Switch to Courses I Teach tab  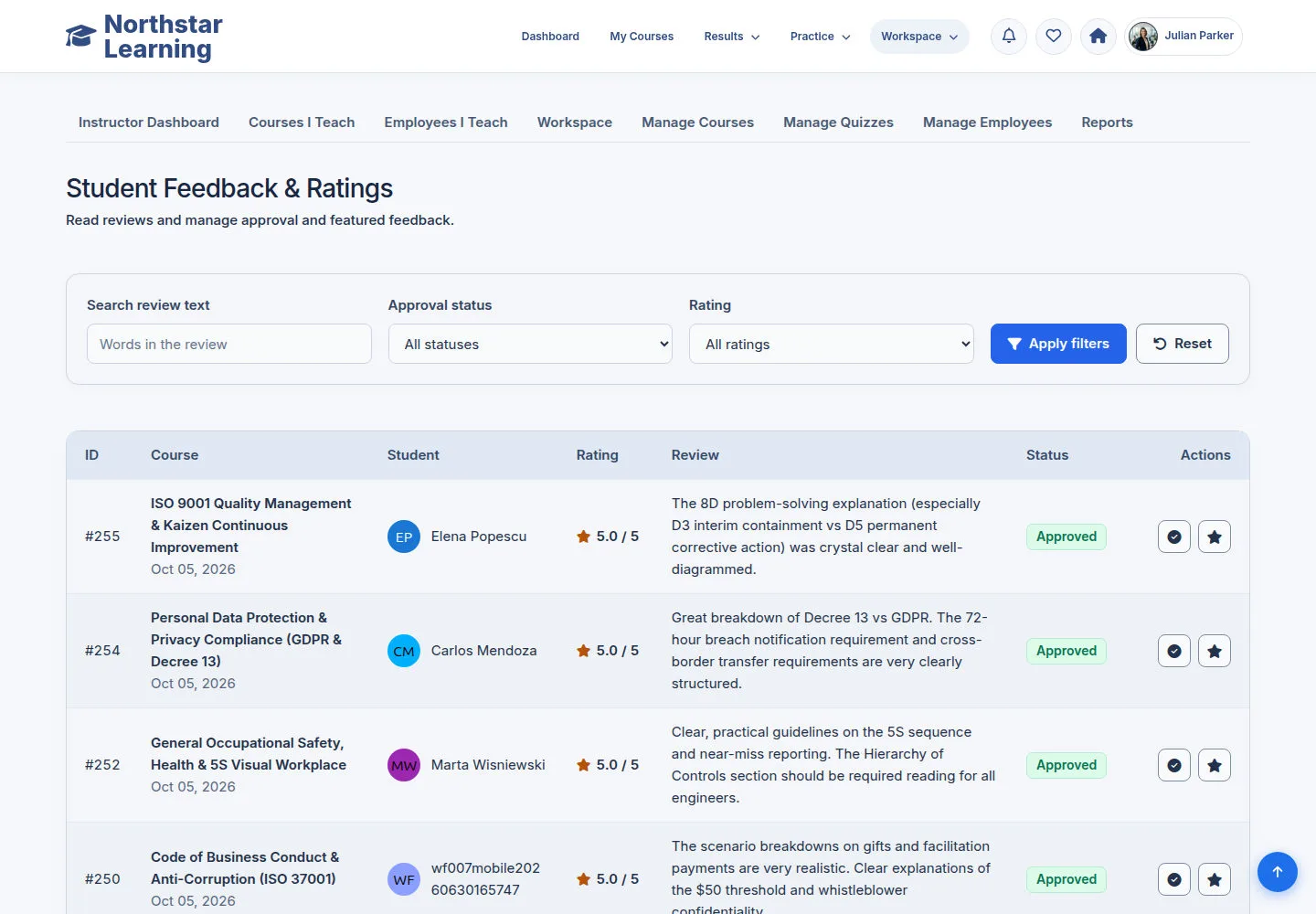pos(302,122)
